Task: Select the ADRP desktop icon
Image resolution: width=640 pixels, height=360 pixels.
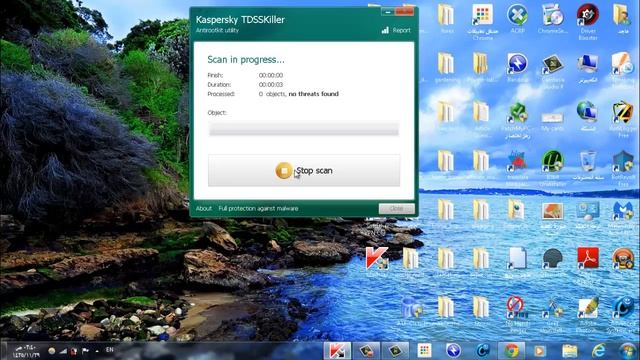Action: [x=517, y=15]
